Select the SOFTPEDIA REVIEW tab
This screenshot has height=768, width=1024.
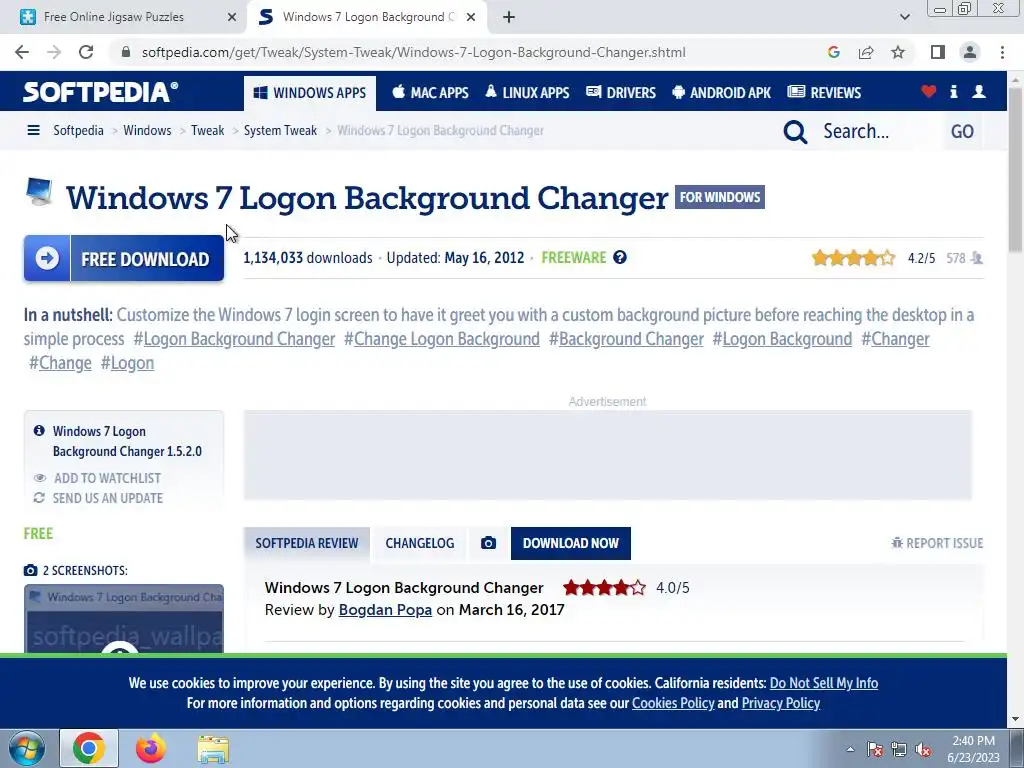coord(307,543)
